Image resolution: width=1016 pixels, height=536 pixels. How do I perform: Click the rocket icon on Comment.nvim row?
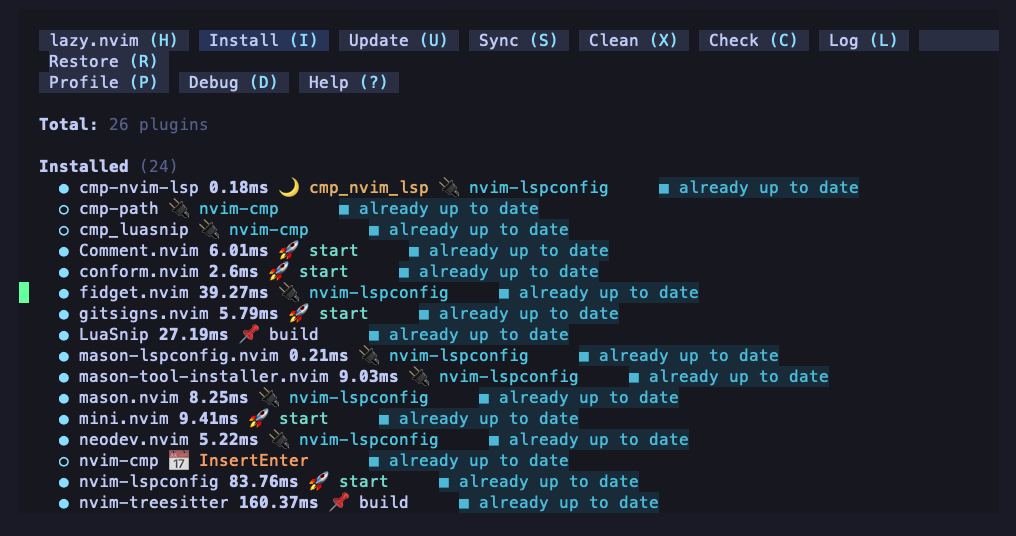point(289,250)
